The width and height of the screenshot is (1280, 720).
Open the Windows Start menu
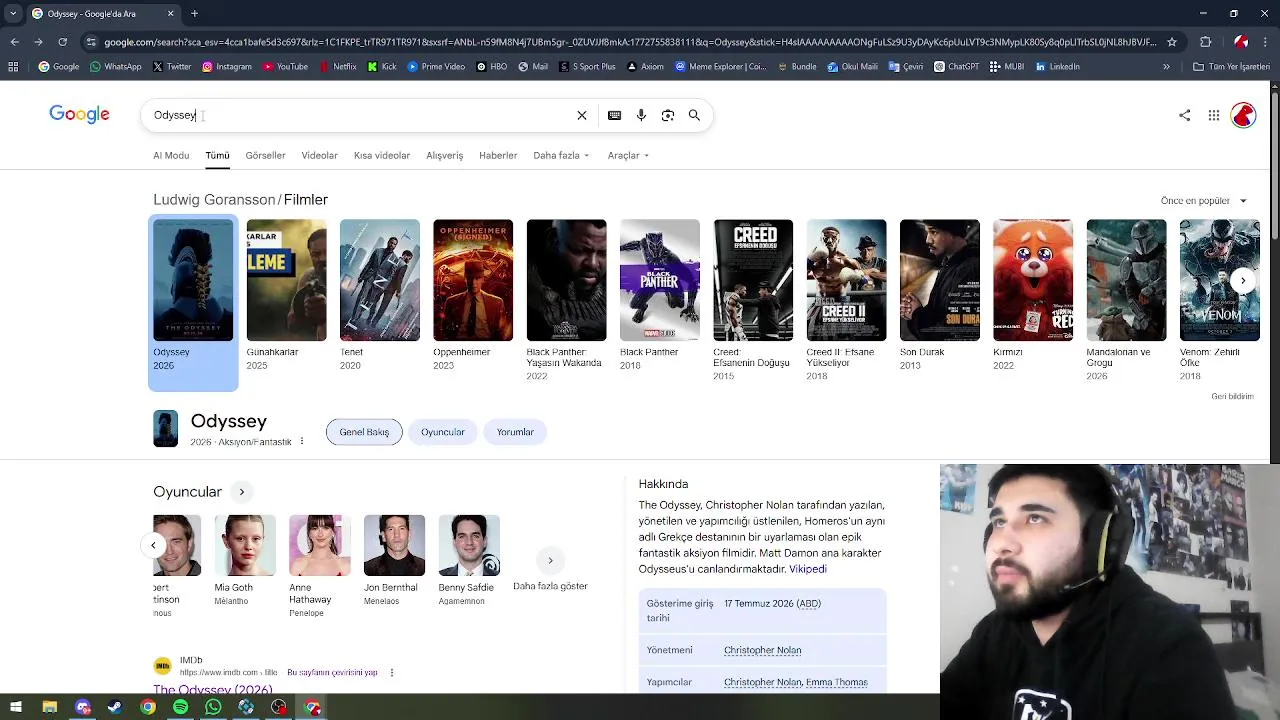[16, 707]
